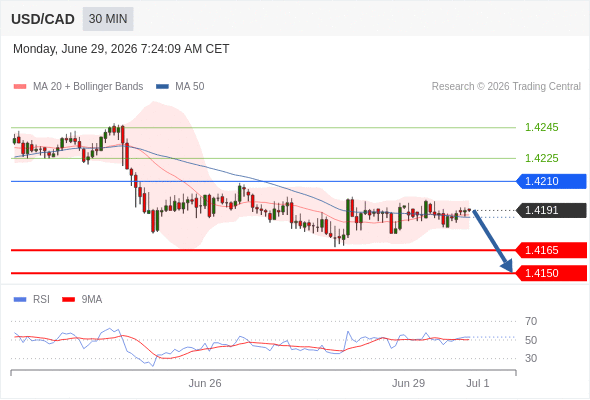
Task: Click the Jul 1 date axis label
Action: coord(477,383)
